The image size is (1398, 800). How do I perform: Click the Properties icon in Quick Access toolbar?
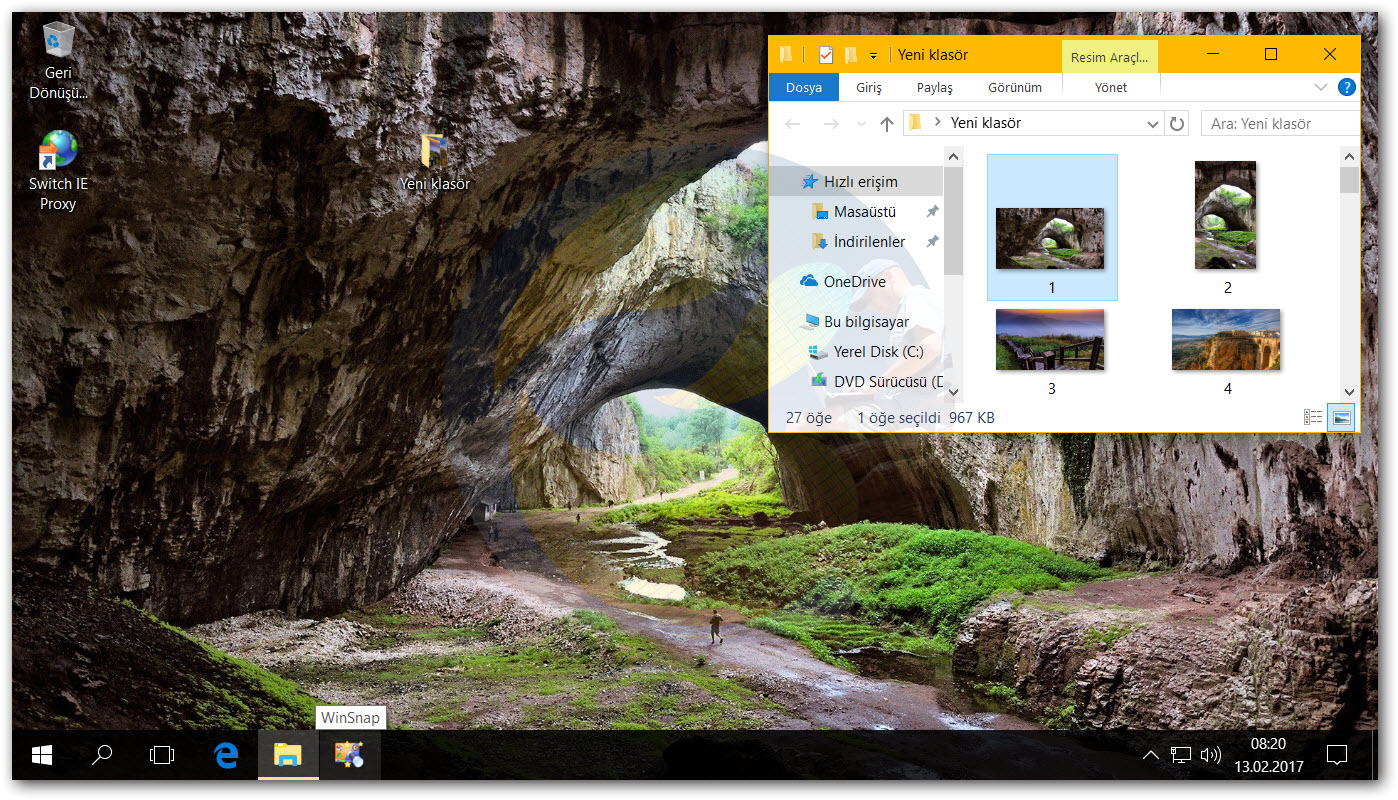[826, 54]
